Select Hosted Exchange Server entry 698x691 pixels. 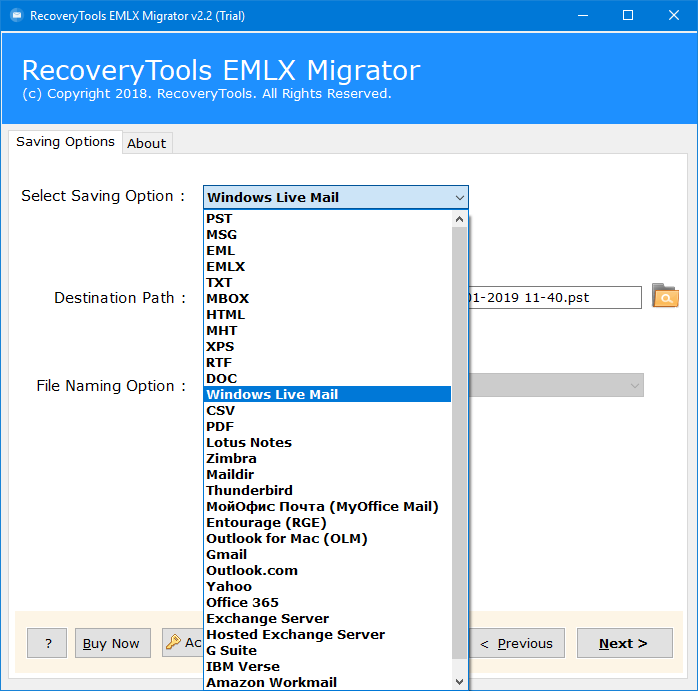coord(327,635)
